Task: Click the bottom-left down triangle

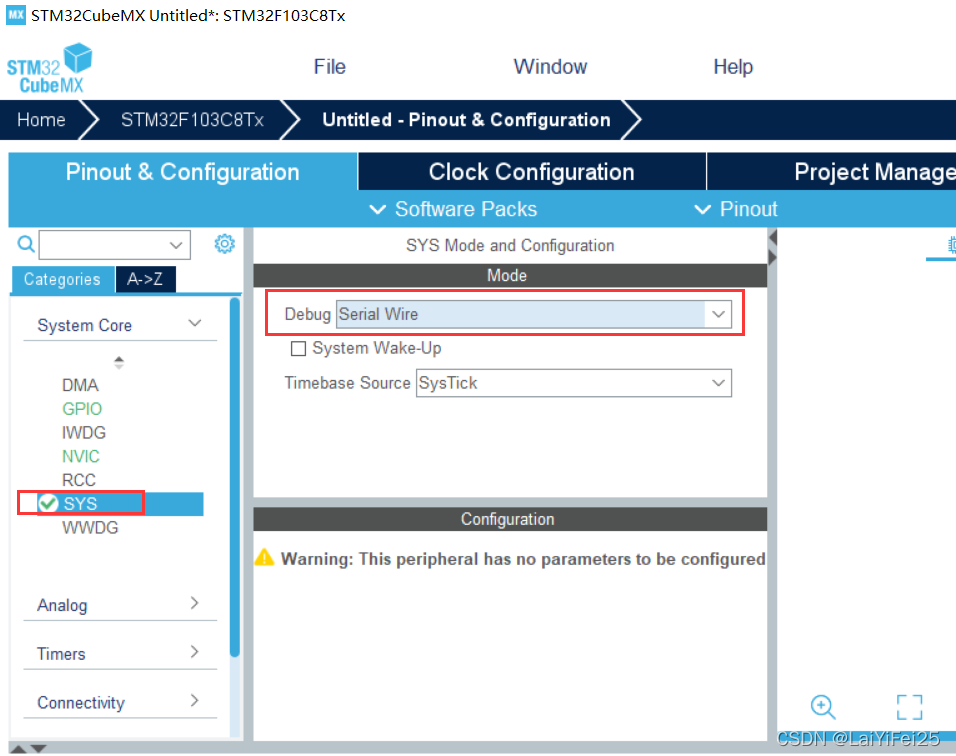Action: 38,749
